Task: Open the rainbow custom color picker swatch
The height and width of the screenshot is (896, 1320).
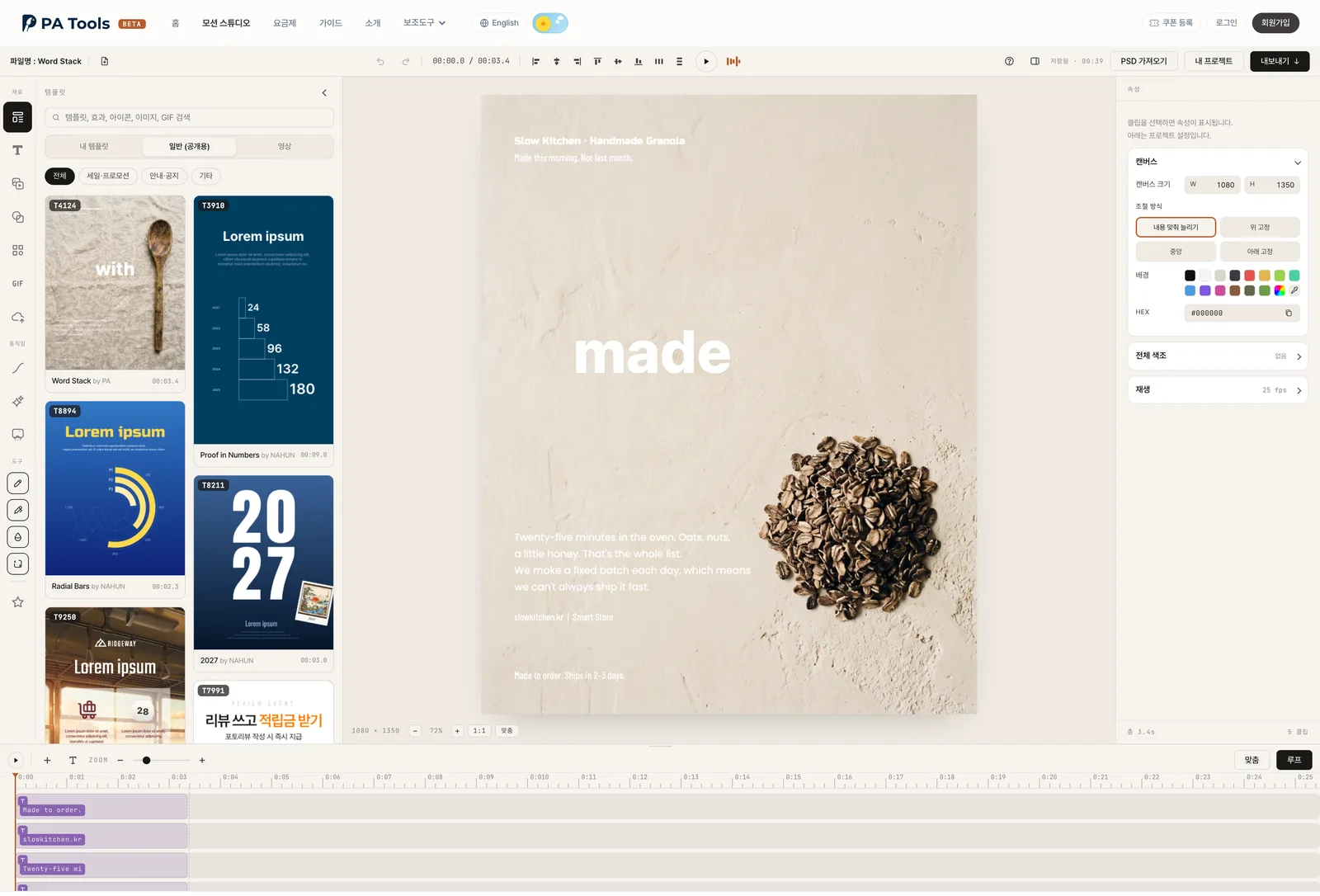Action: coord(1280,290)
